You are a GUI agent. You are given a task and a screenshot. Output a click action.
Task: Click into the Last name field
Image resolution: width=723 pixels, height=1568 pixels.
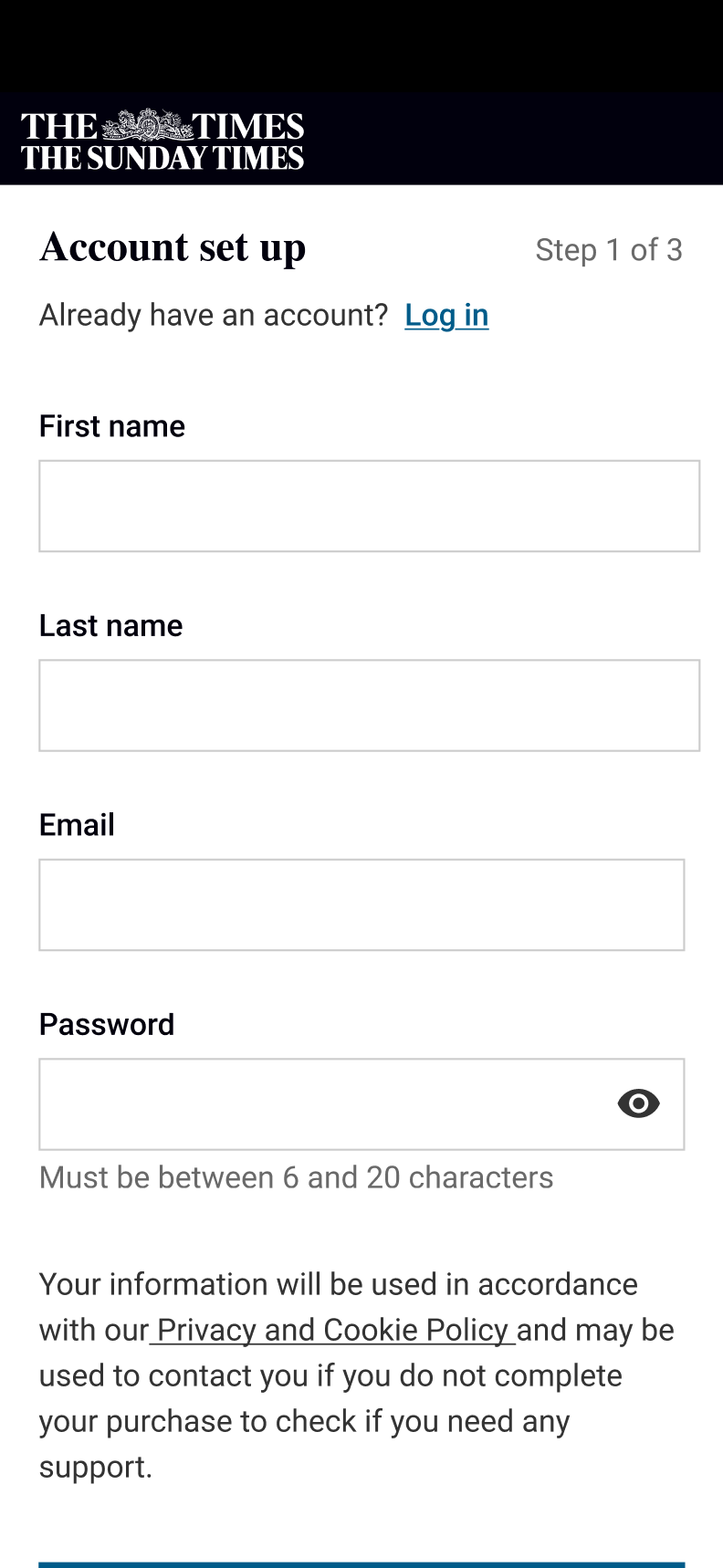[x=369, y=706]
